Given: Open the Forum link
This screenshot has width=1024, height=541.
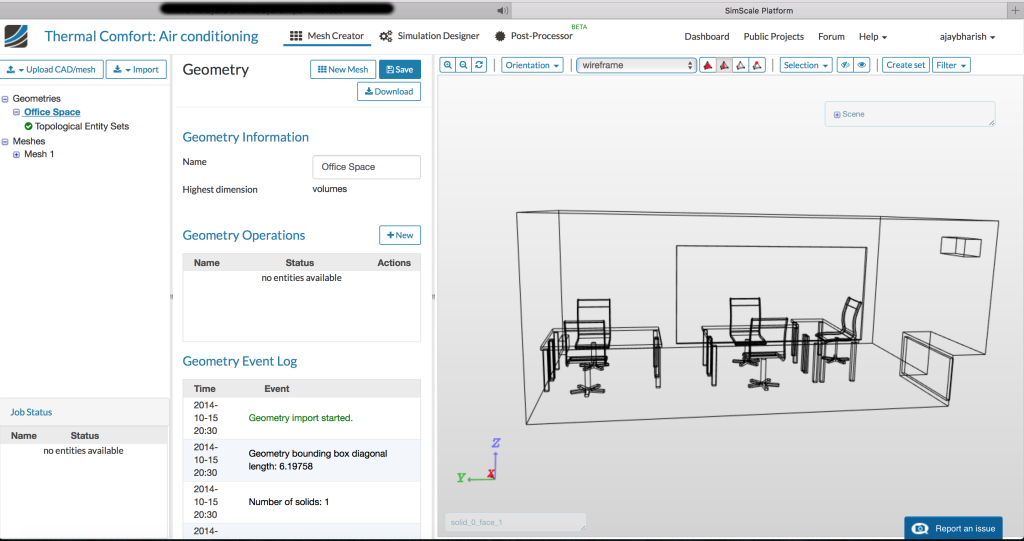Looking at the screenshot, I should pyautogui.click(x=831, y=37).
